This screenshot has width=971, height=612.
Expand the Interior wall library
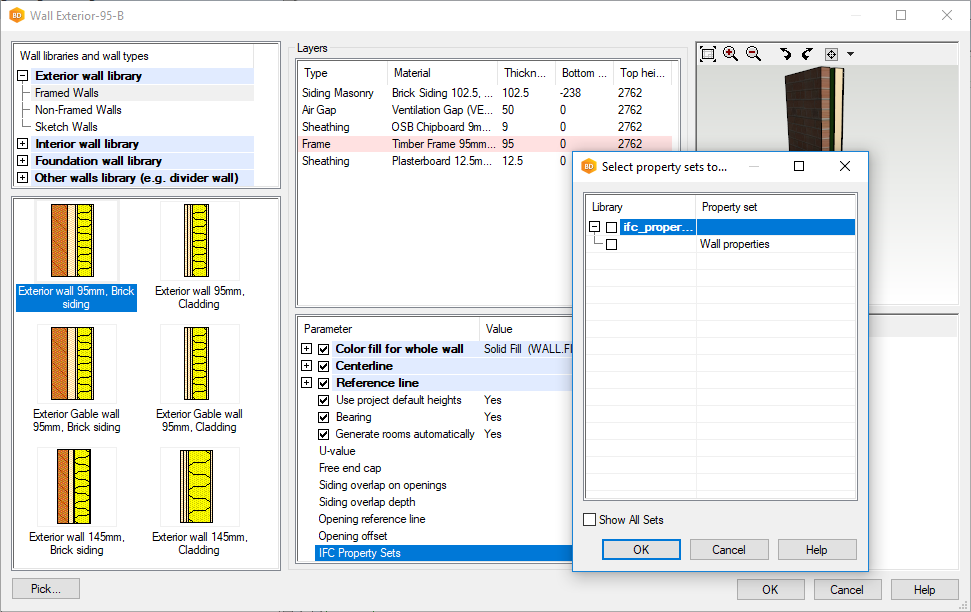(x=22, y=144)
